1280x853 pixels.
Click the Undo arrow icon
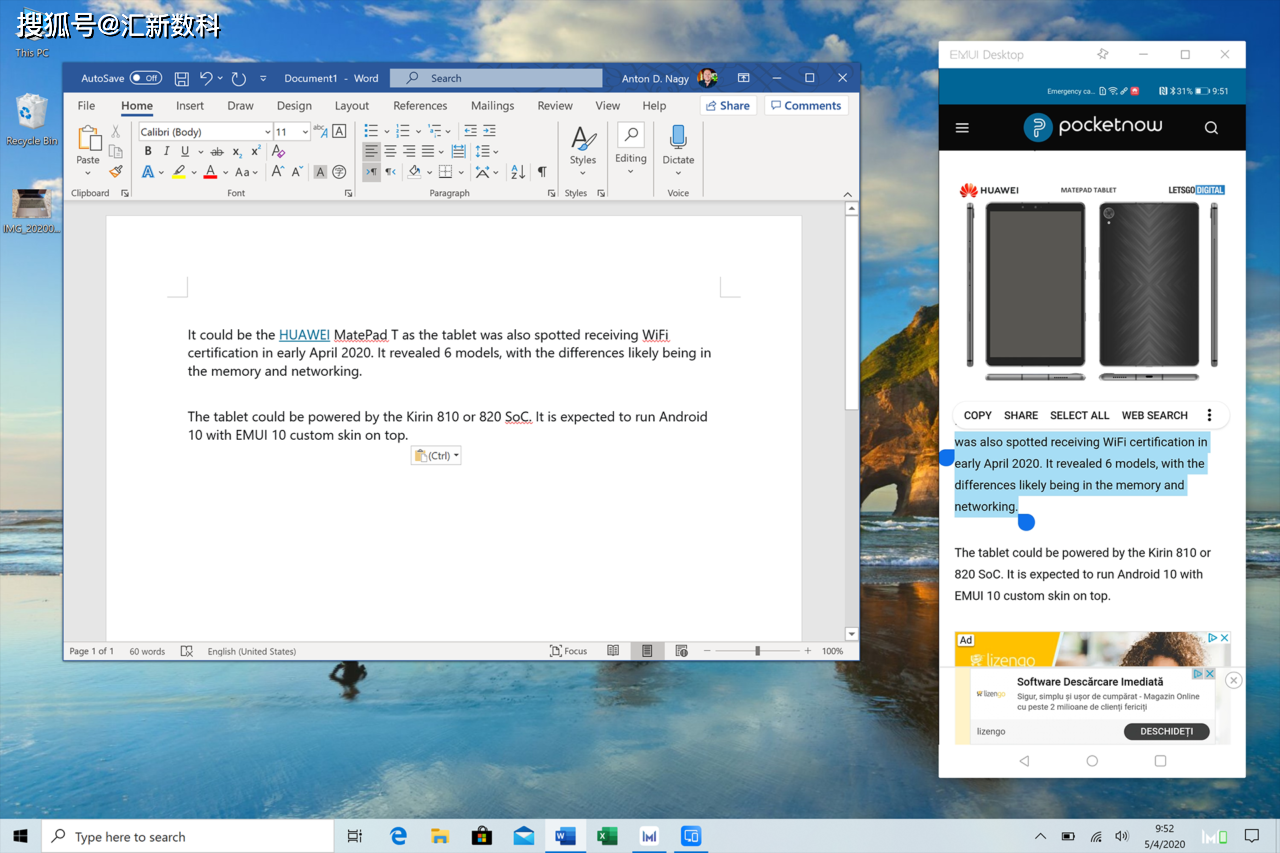pos(206,78)
